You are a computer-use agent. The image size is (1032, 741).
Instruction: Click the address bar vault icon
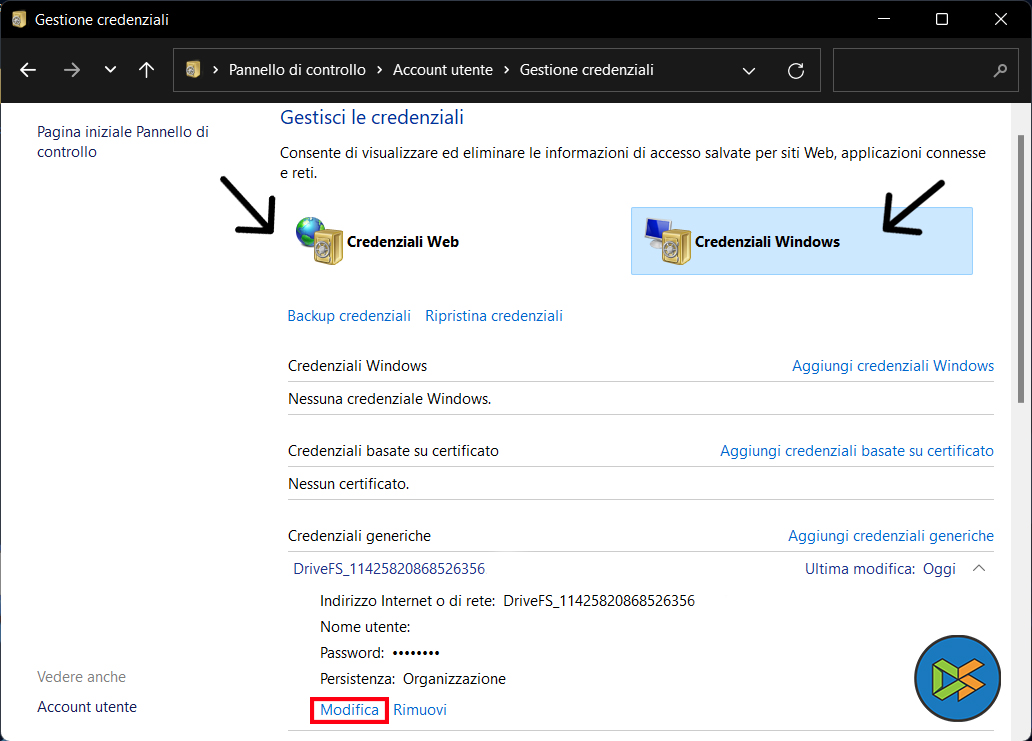tap(194, 70)
